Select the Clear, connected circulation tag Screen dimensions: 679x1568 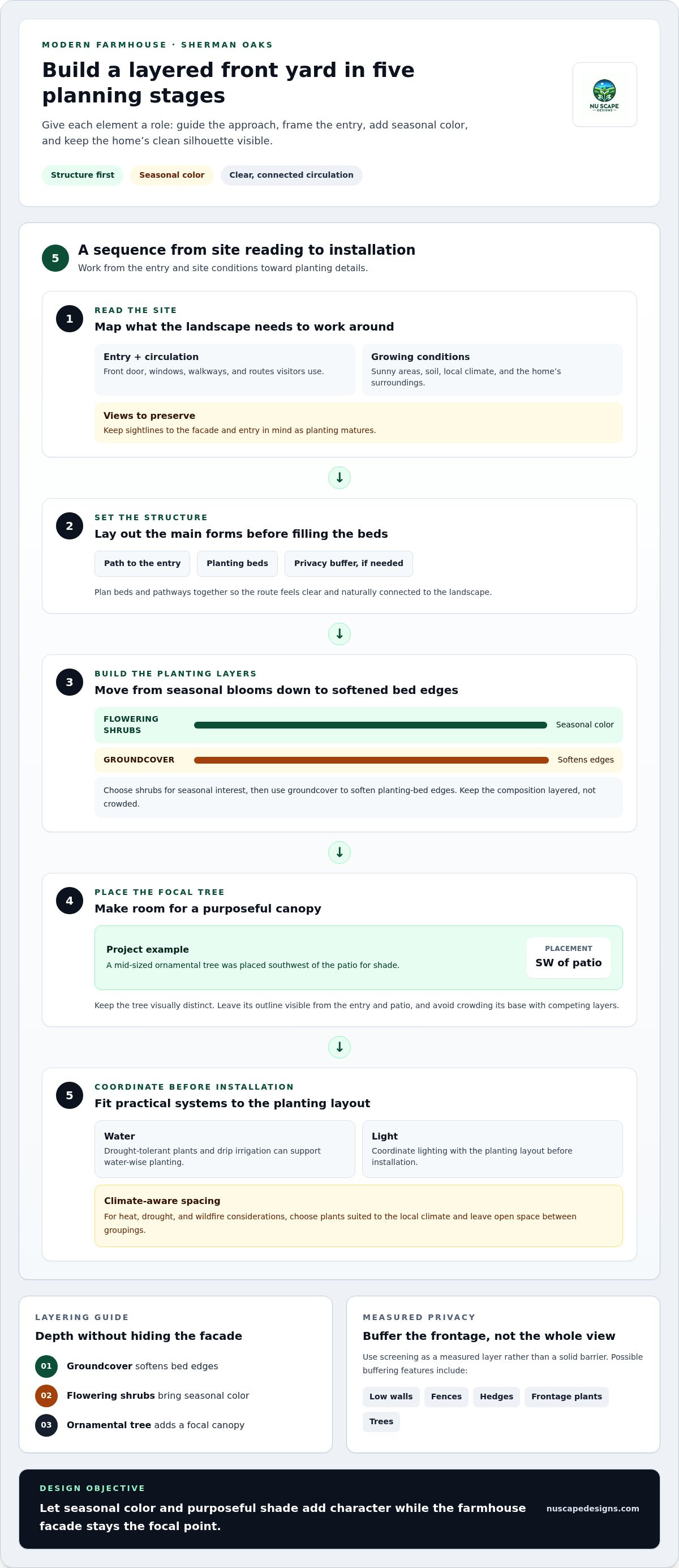(291, 175)
